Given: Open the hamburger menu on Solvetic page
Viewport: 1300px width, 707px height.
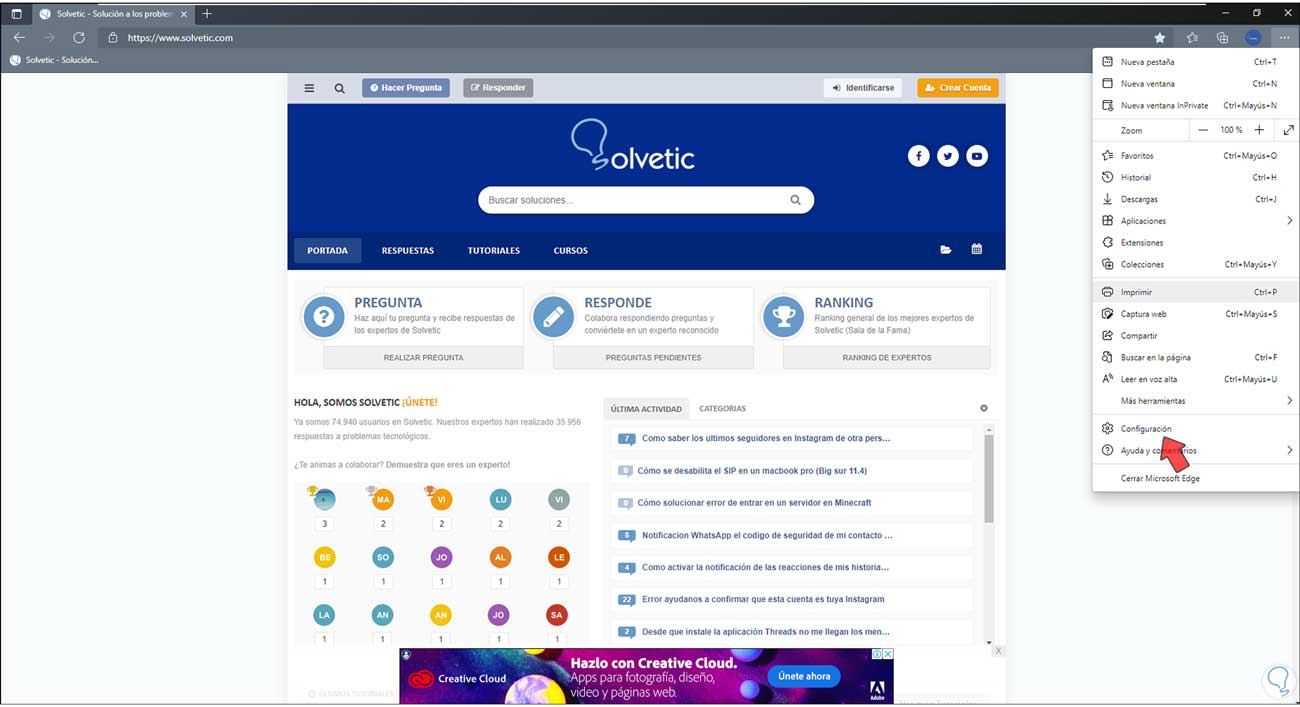Looking at the screenshot, I should [x=309, y=88].
